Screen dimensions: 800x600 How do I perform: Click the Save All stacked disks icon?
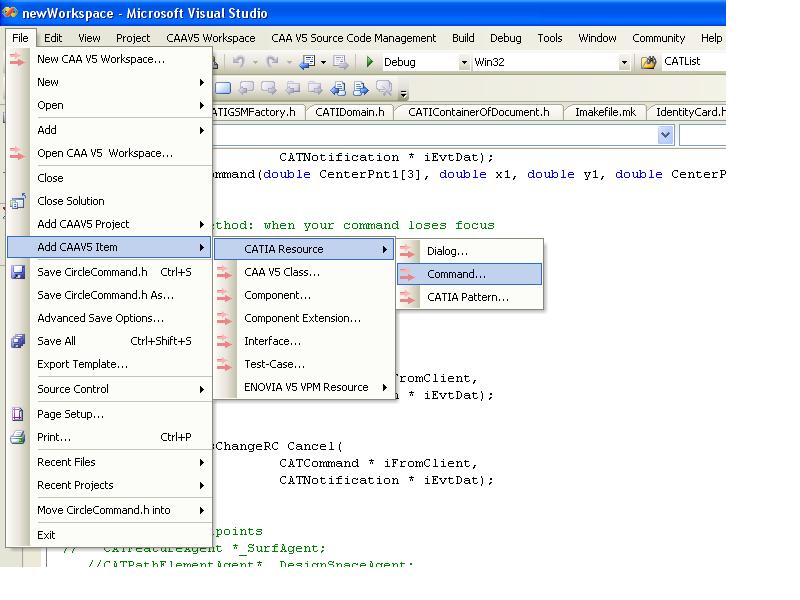click(x=18, y=341)
